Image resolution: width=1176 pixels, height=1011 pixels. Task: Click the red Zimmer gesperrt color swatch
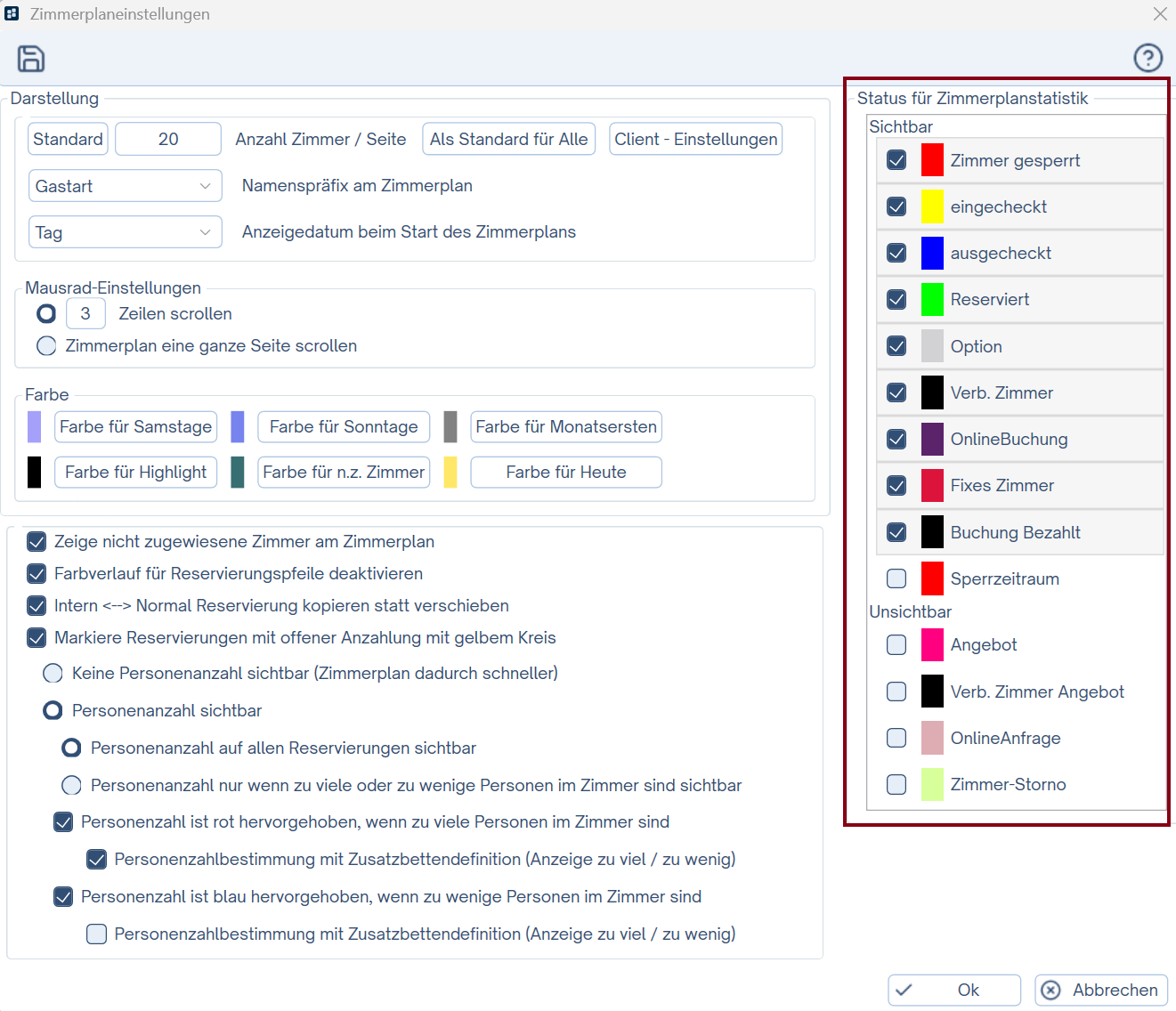point(931,160)
